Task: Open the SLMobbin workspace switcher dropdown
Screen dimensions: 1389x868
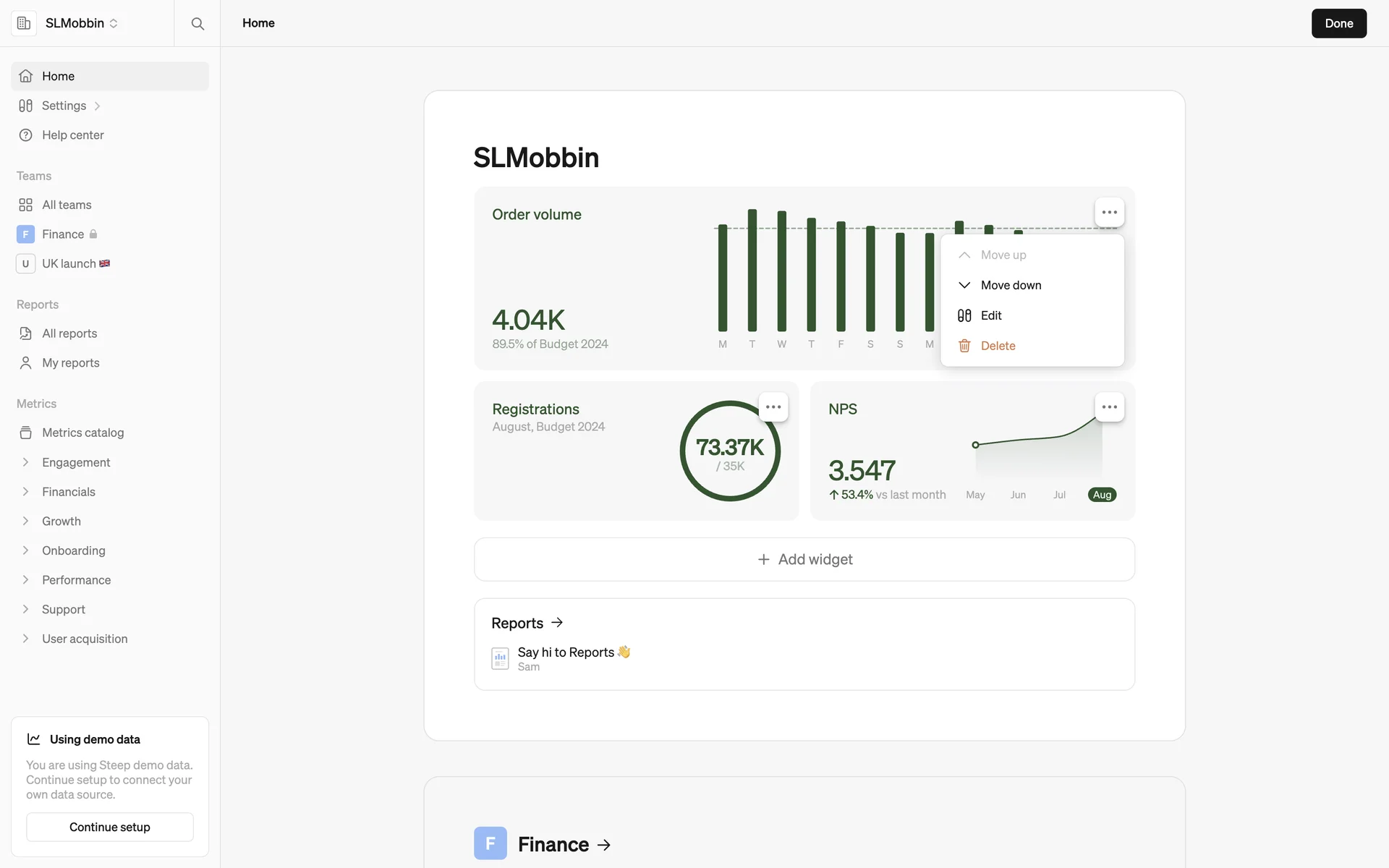Action: coord(81,23)
